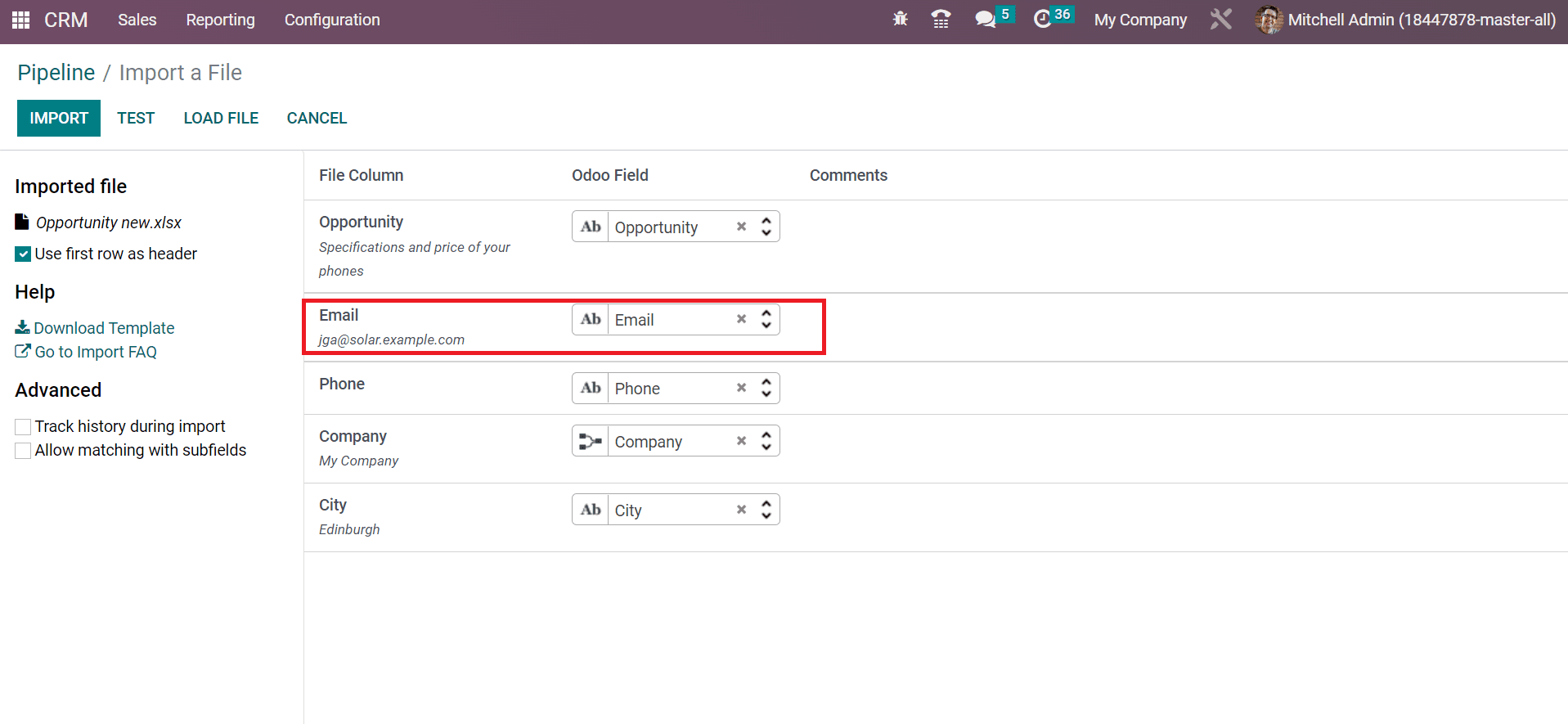The width and height of the screenshot is (1568, 724).
Task: Open activities clock icon
Action: pos(1042,19)
